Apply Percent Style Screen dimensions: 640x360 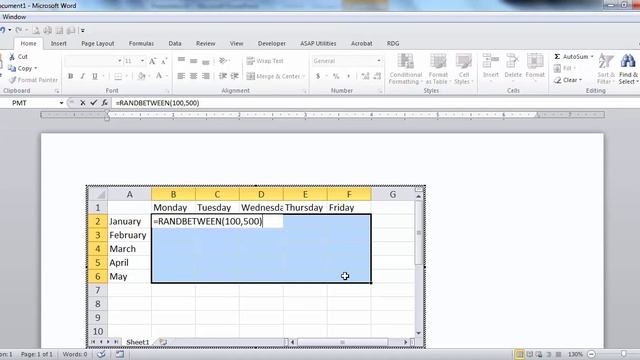pos(336,76)
